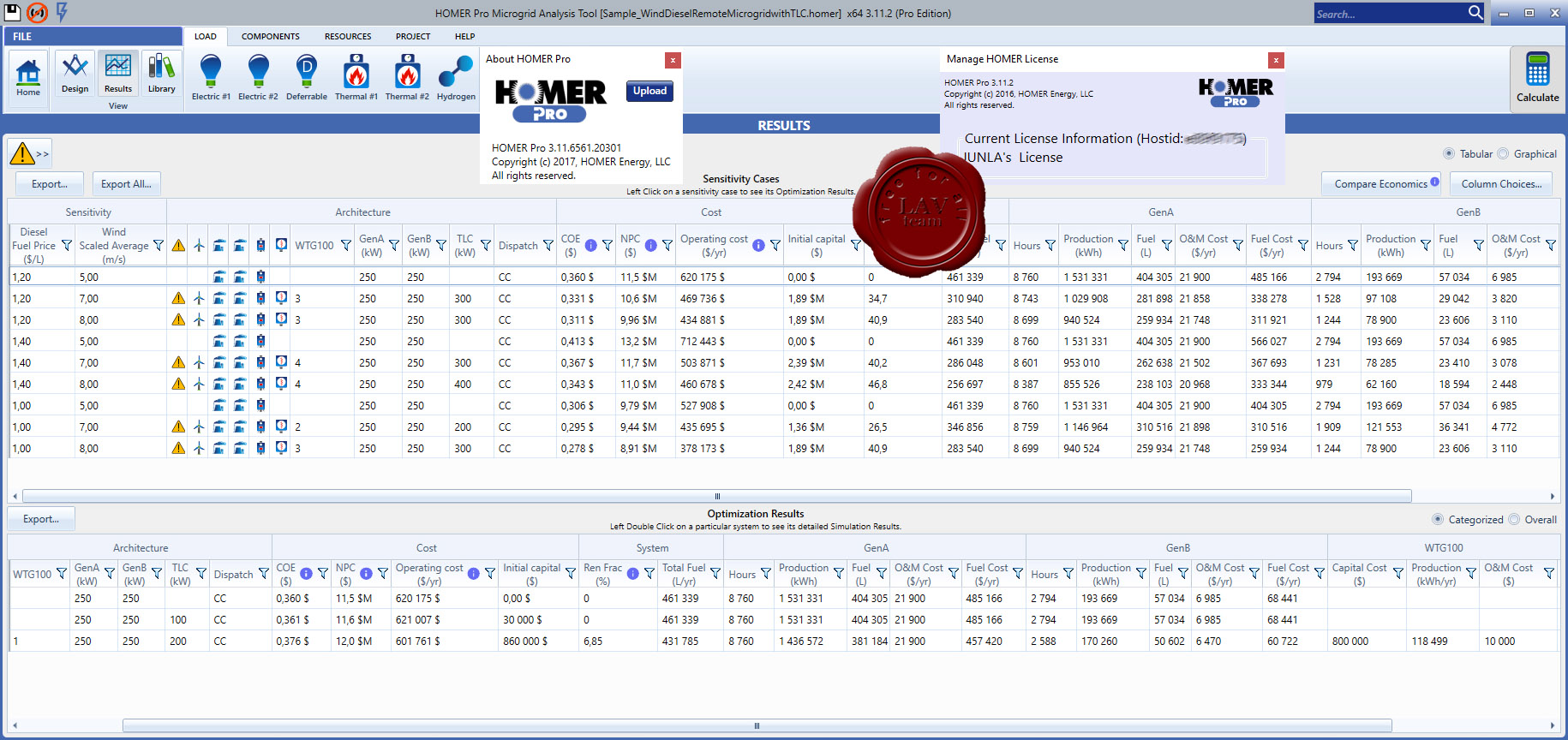
Task: Select the Overall radio button
Action: click(1514, 519)
